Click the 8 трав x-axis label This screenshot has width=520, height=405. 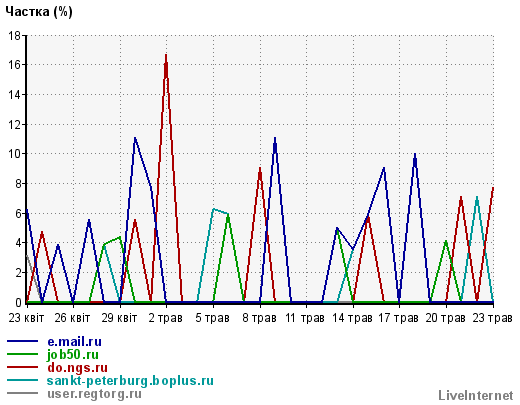click(259, 318)
